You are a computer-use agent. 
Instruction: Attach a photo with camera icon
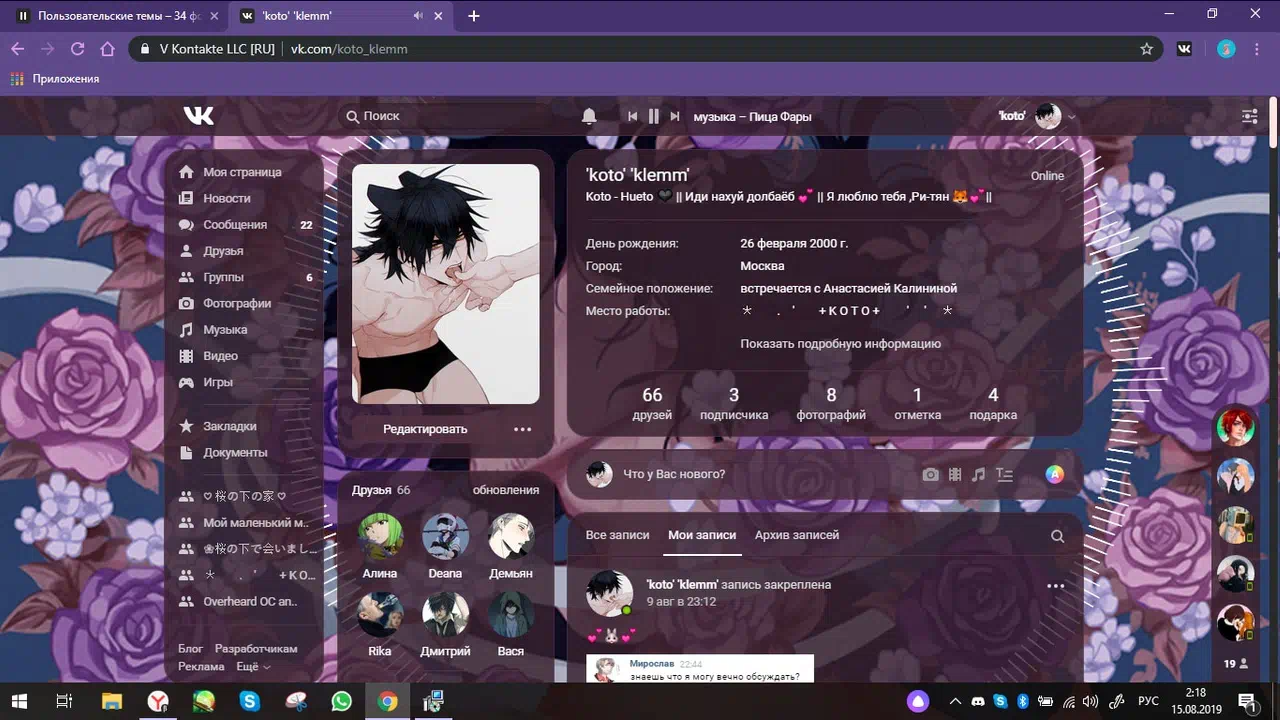[930, 475]
